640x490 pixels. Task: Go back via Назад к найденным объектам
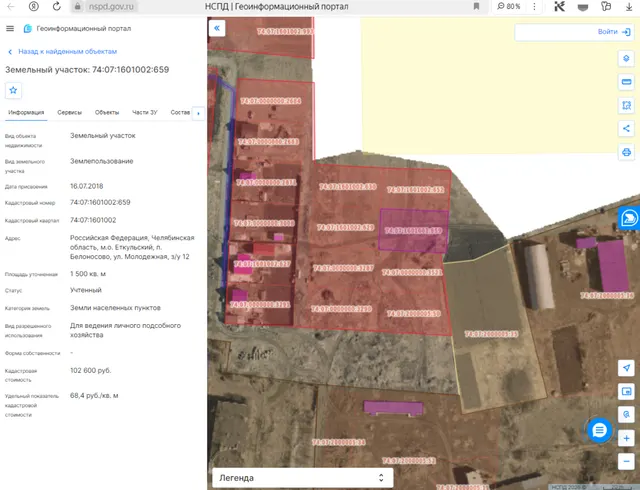pyautogui.click(x=62, y=51)
